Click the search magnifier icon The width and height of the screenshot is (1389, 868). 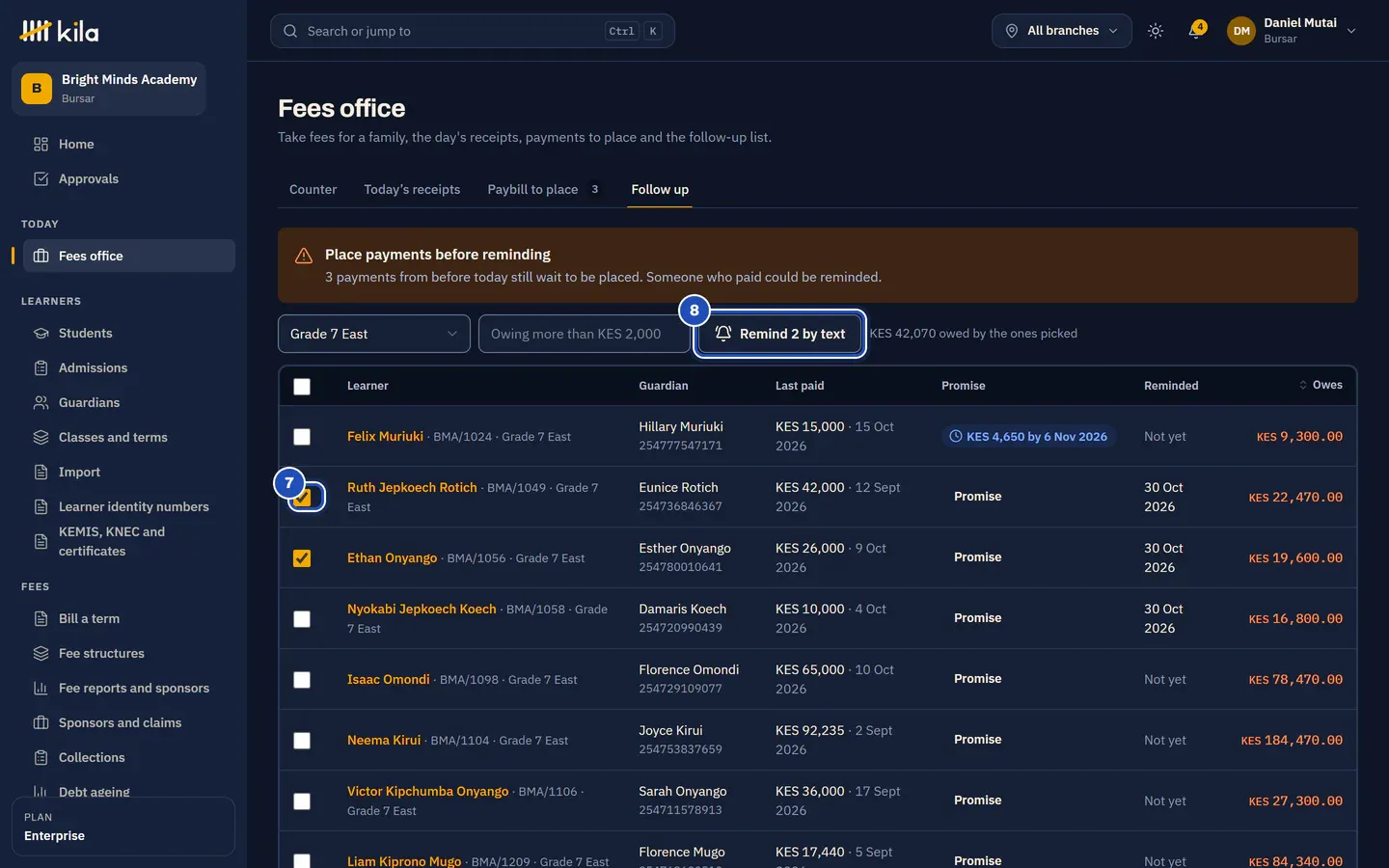tap(290, 31)
